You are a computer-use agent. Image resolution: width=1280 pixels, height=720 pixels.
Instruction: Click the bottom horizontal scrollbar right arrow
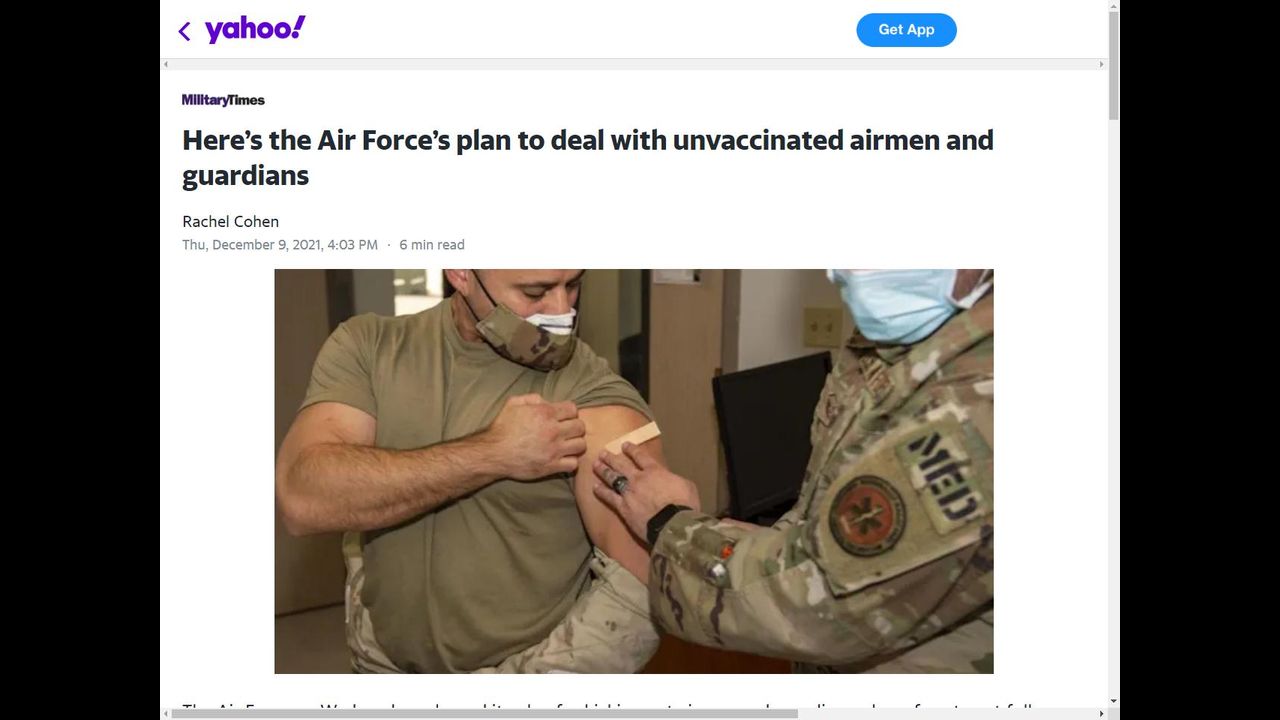[x=1102, y=714]
